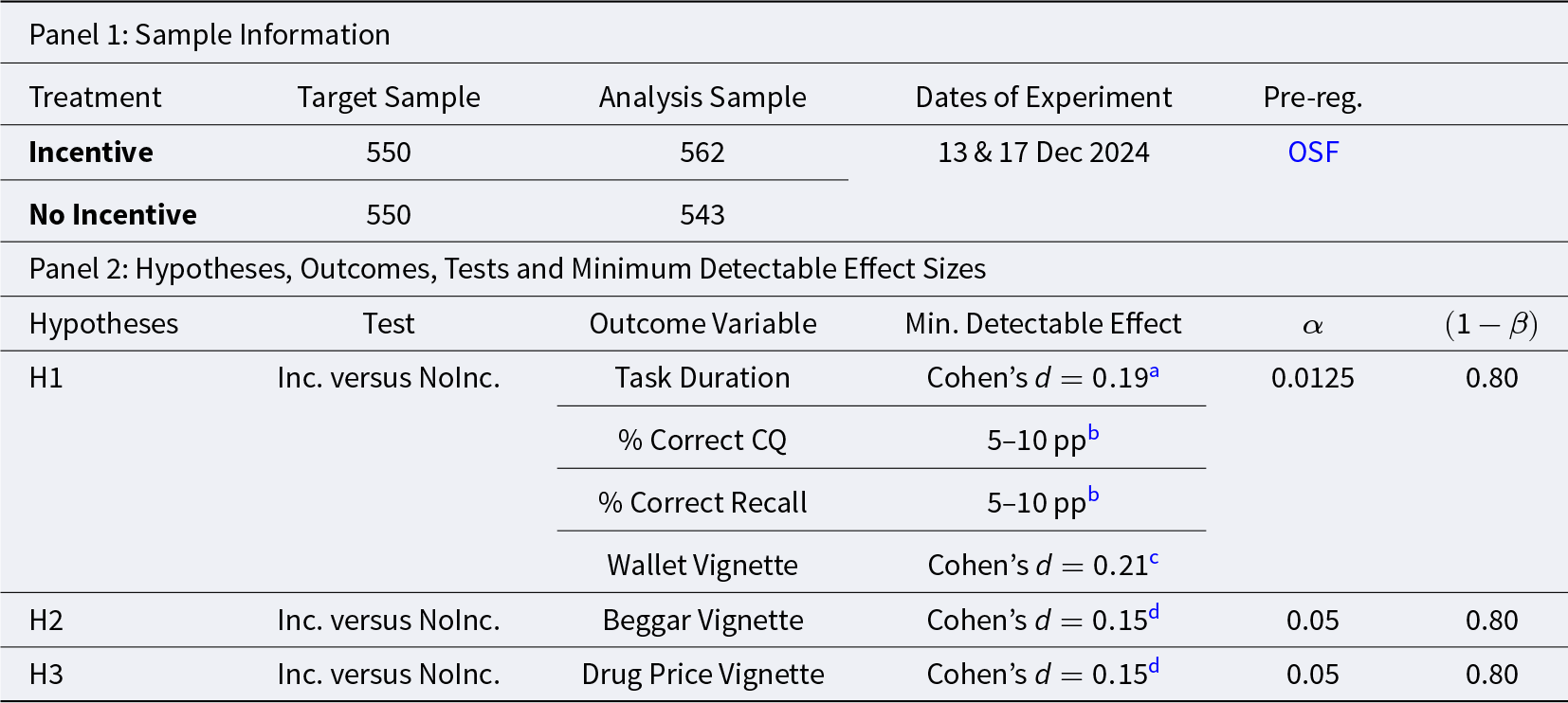Select the 13 & 17 Dec 2024 date cell
The height and width of the screenshot is (703, 1568).
pos(1043,153)
